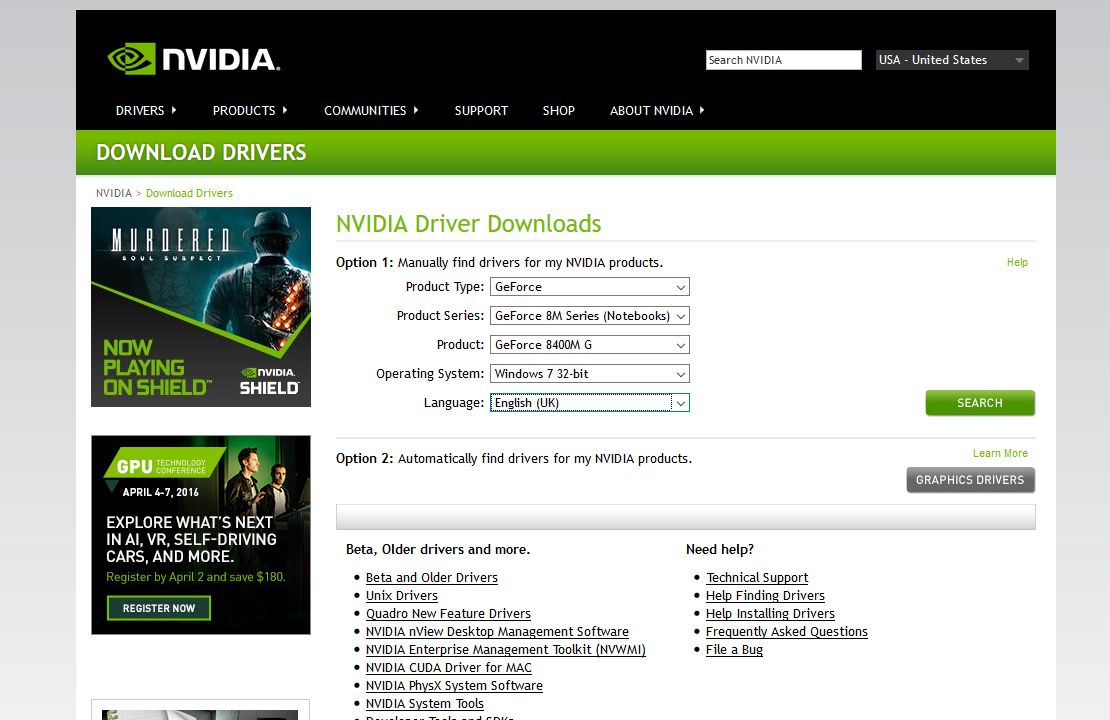1110x720 pixels.
Task: Go to the SUPPORT page
Action: [x=481, y=110]
